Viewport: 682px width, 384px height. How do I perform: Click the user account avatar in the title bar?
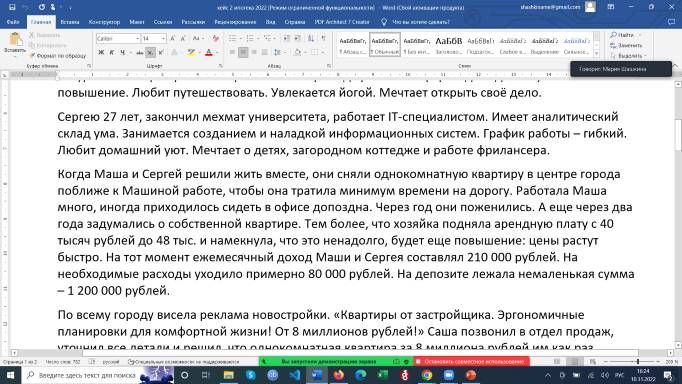click(590, 7)
